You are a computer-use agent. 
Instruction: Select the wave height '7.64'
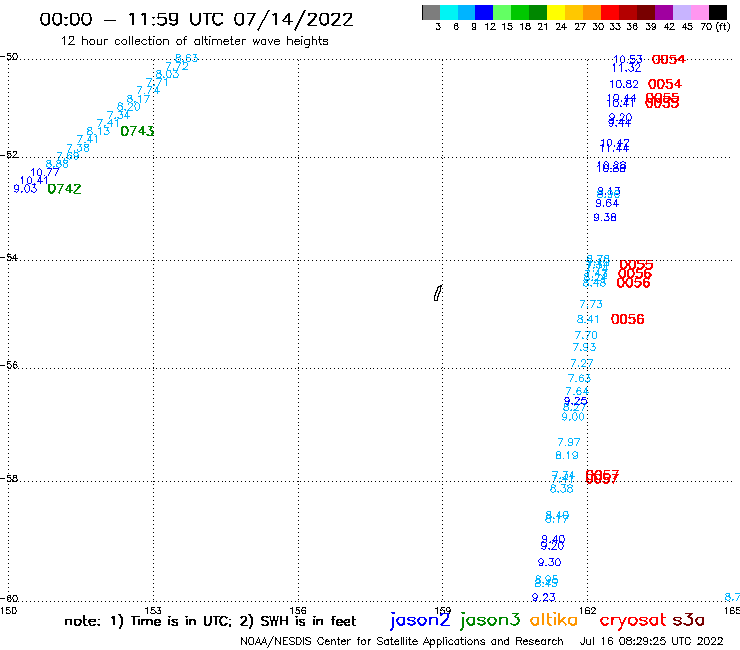coord(577,391)
